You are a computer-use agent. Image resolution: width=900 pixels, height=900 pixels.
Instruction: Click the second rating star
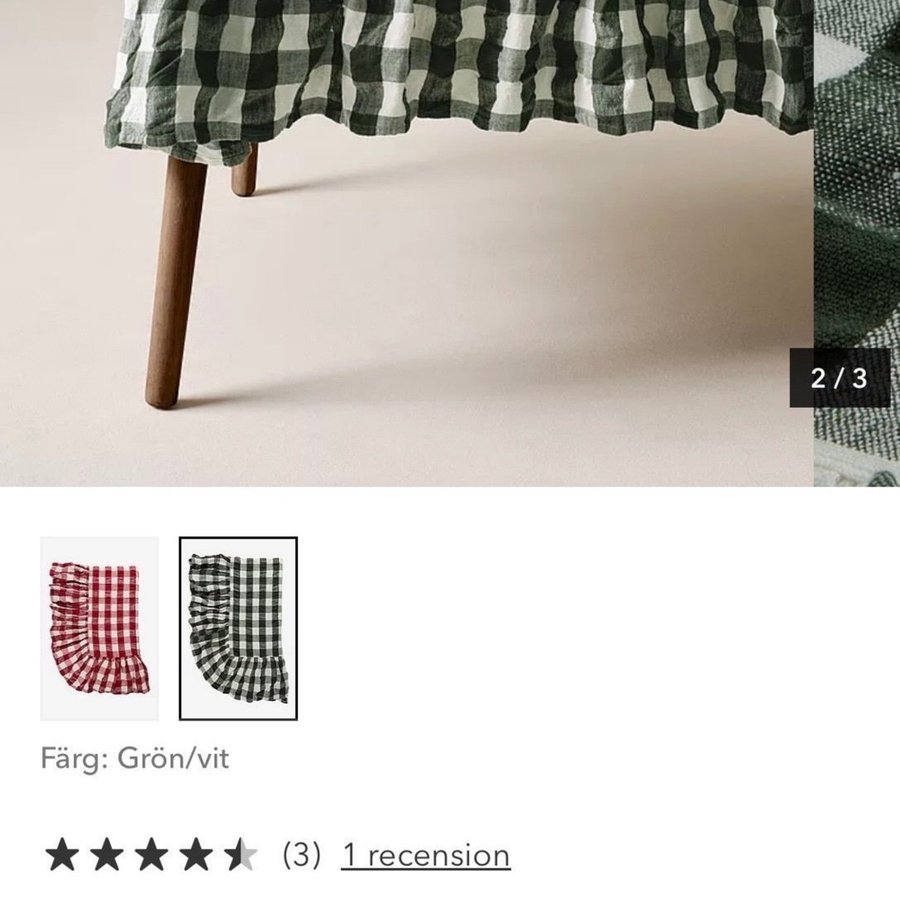pos(107,855)
